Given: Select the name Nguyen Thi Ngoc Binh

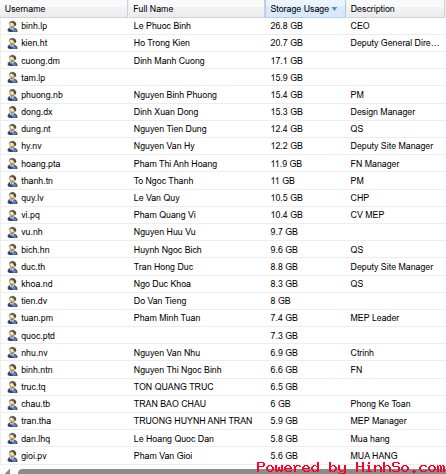Looking at the screenshot, I should tap(178, 370).
